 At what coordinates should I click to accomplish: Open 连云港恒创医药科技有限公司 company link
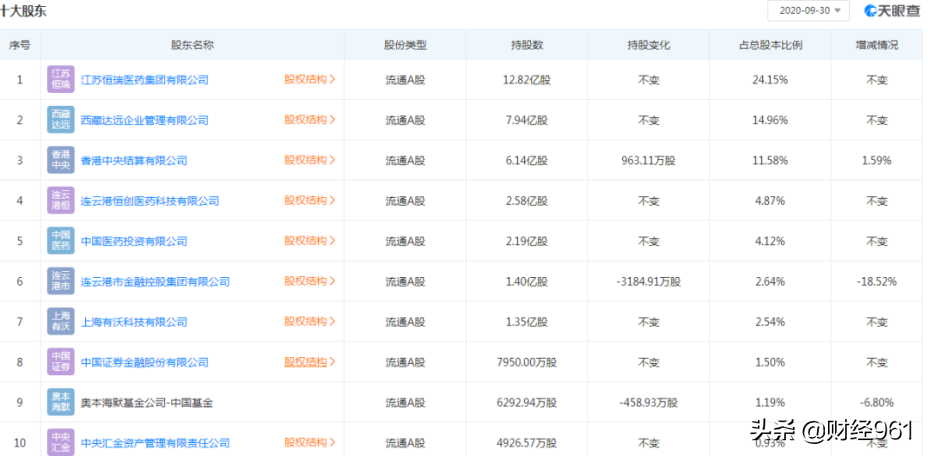(x=150, y=201)
